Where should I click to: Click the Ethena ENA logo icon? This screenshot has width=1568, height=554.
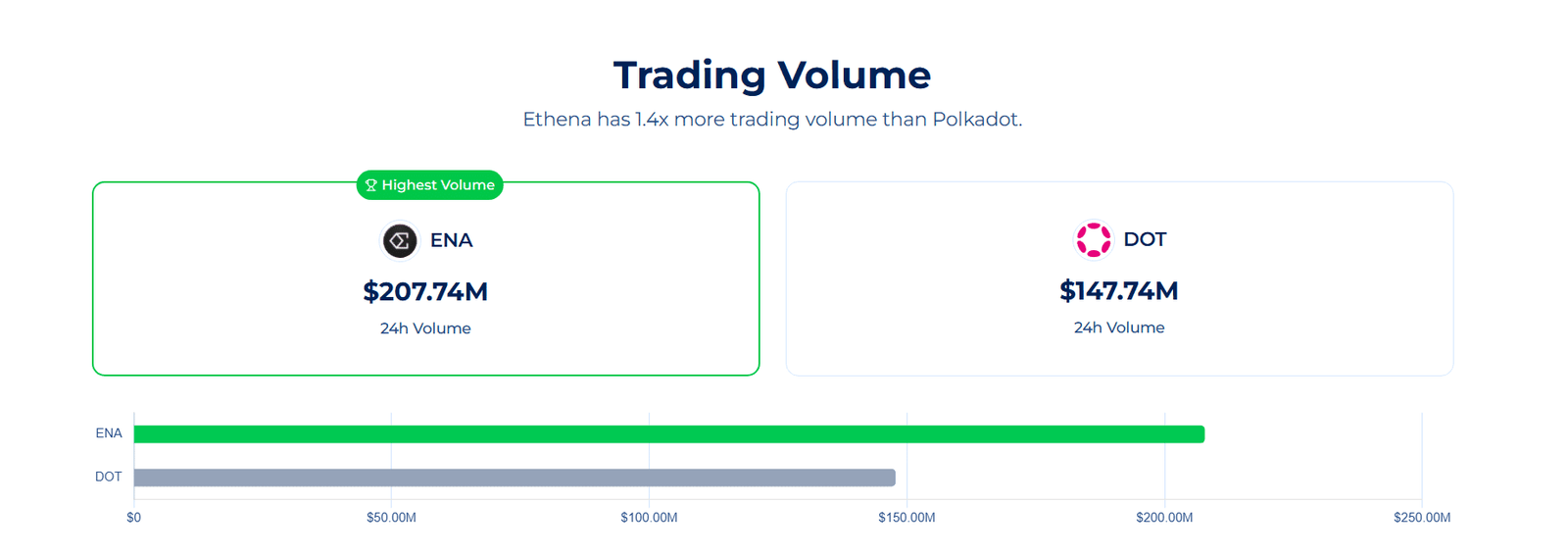400,240
